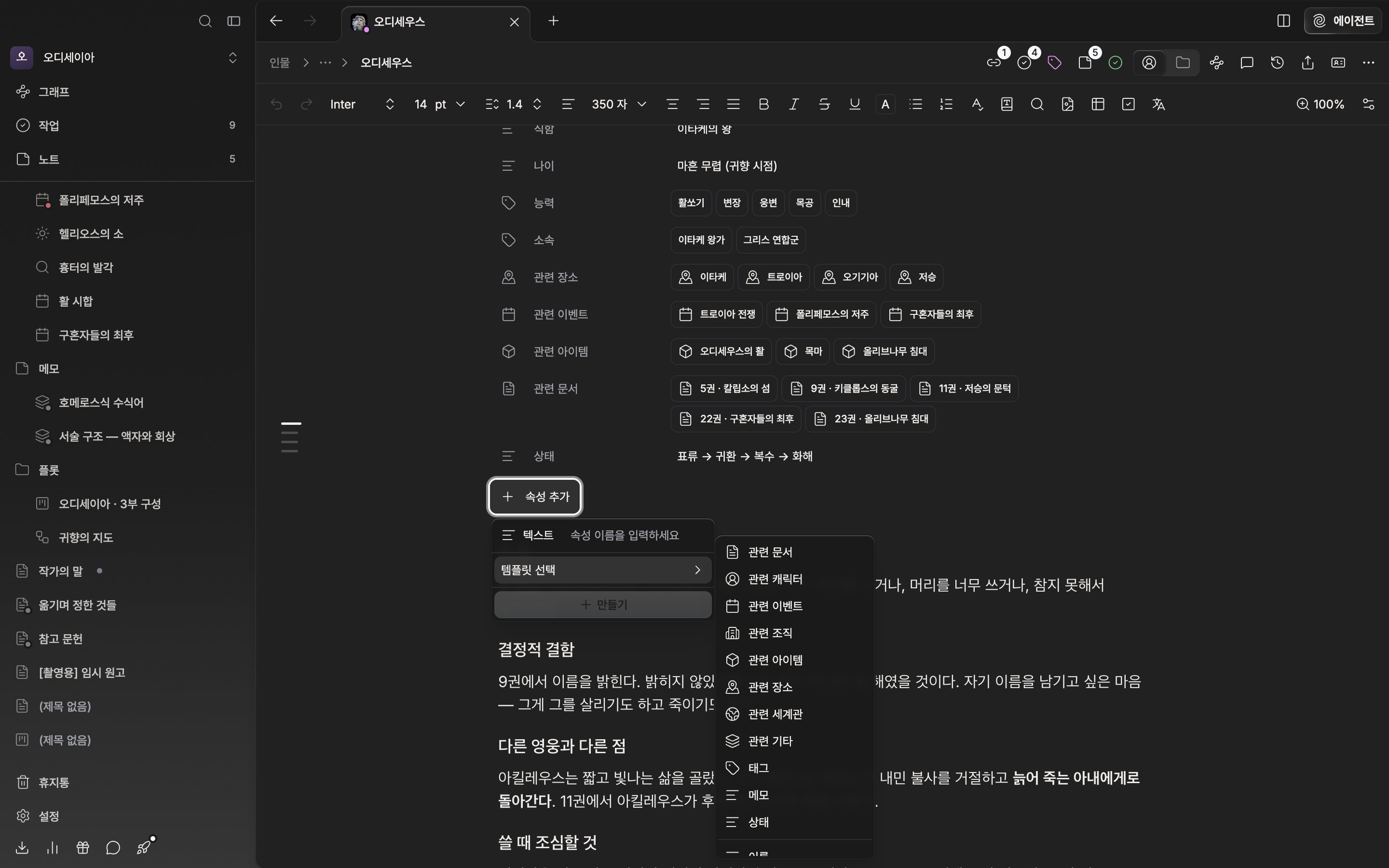The image size is (1389, 868).
Task: Select the folder type toggle icon
Action: (x=1183, y=63)
